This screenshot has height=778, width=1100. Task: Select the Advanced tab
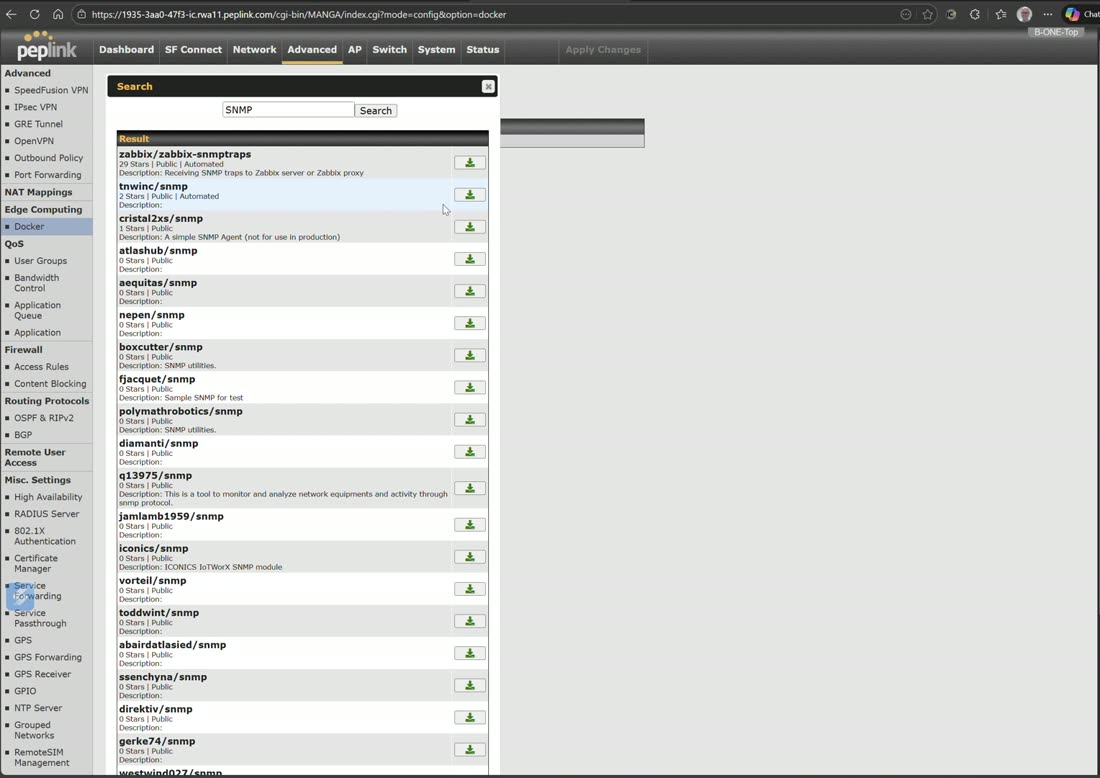[x=312, y=50]
